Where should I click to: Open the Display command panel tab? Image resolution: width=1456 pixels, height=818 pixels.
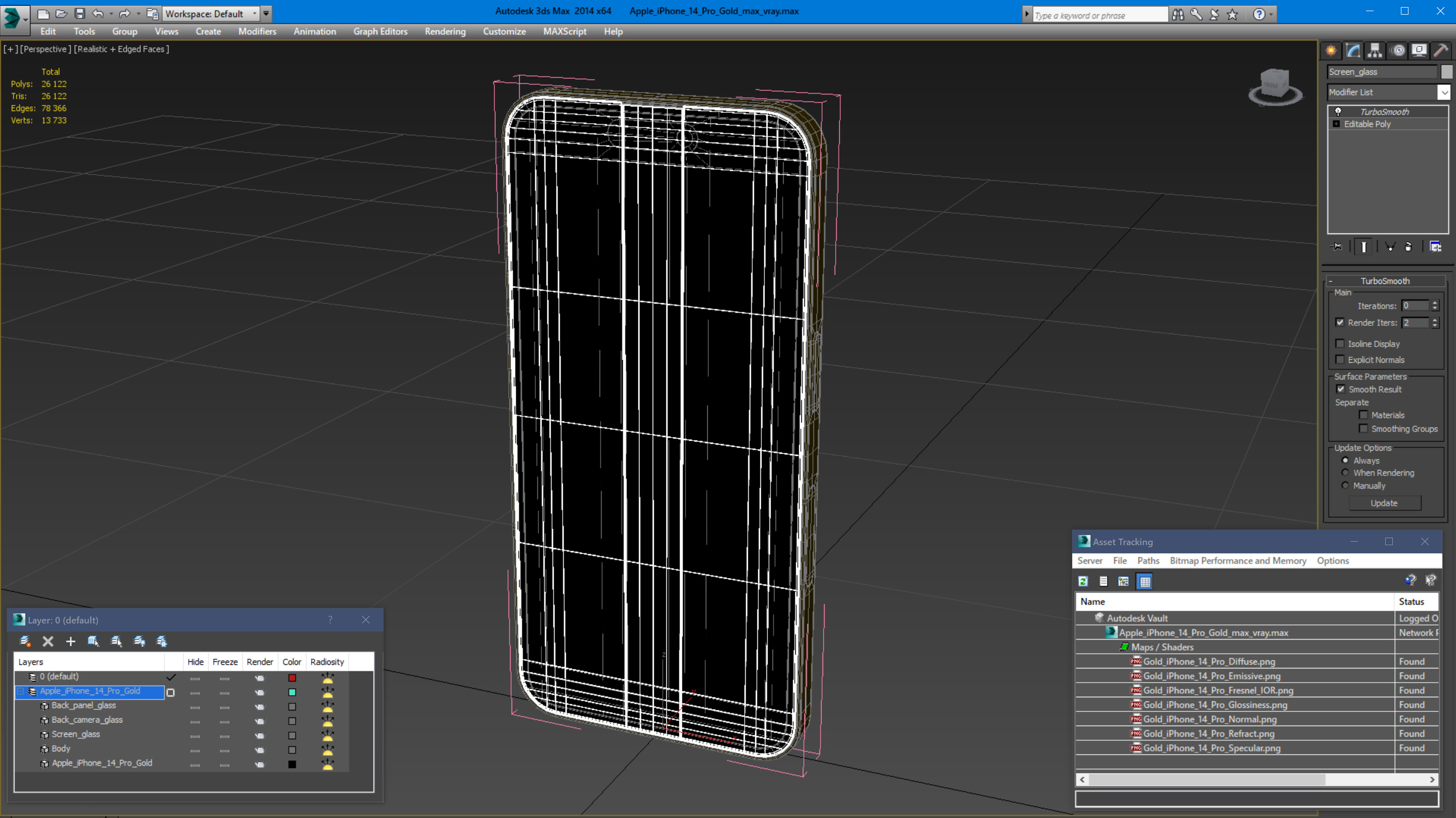1419,51
